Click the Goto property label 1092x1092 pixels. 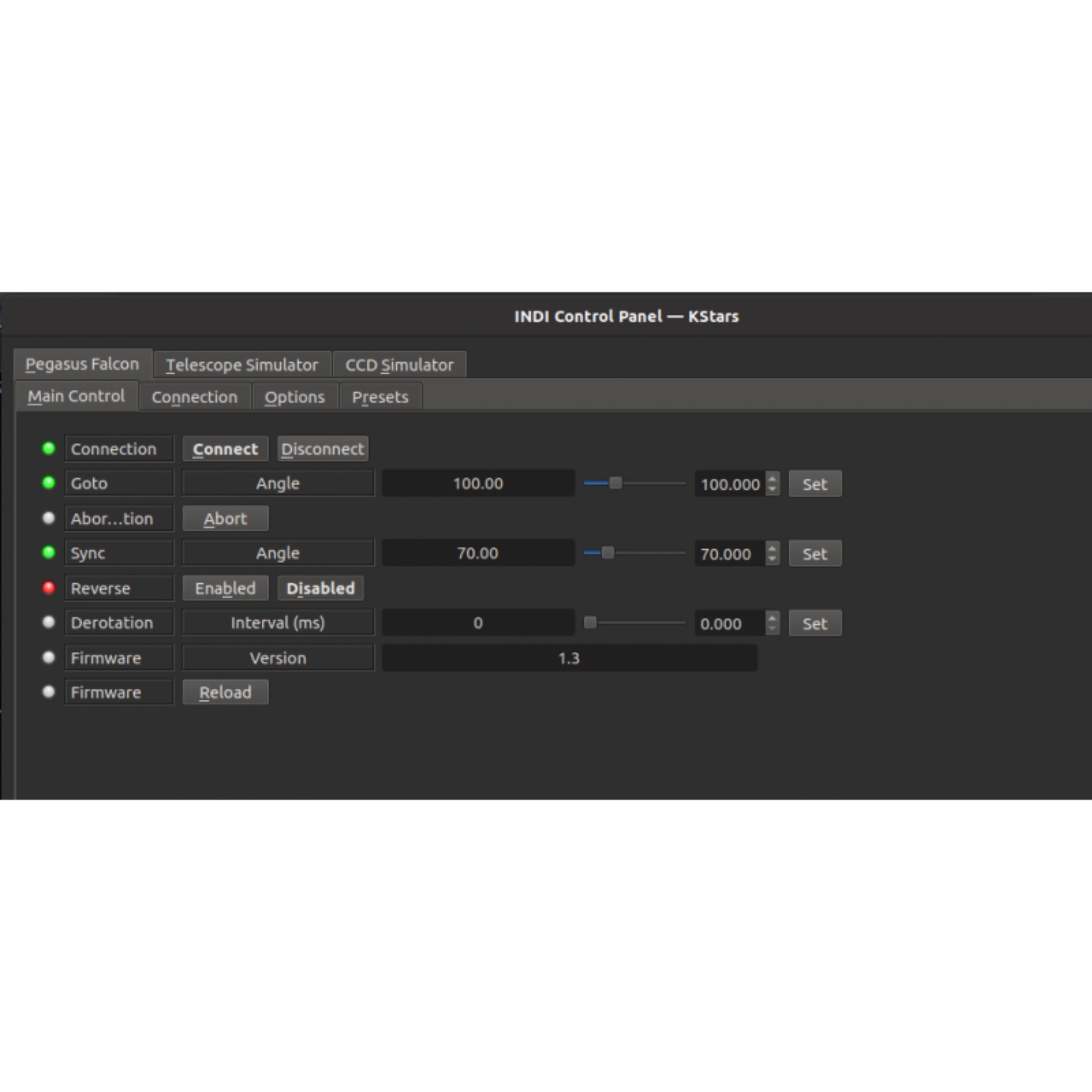coord(119,484)
